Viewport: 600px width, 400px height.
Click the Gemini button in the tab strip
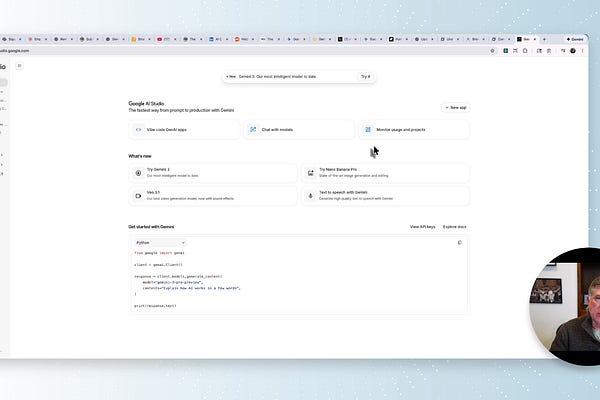coord(575,39)
